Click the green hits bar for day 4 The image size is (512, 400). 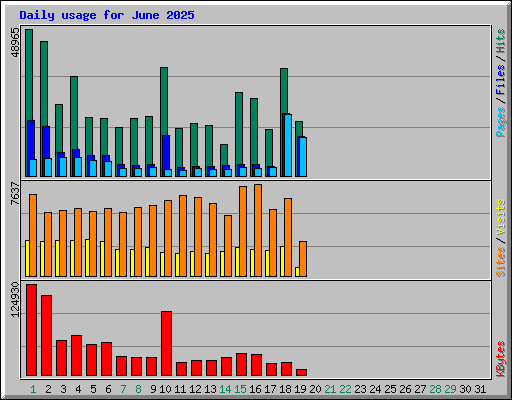click(x=74, y=113)
